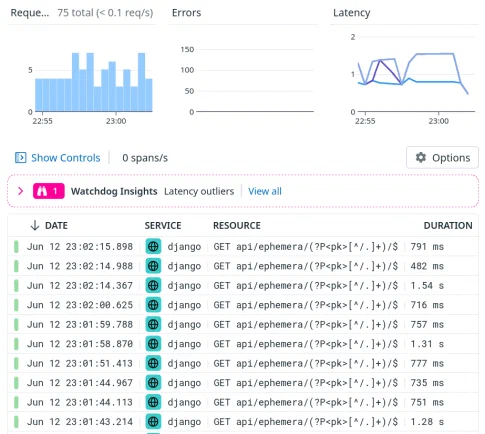Click the Latency chart title
The image size is (485, 434).
[352, 13]
